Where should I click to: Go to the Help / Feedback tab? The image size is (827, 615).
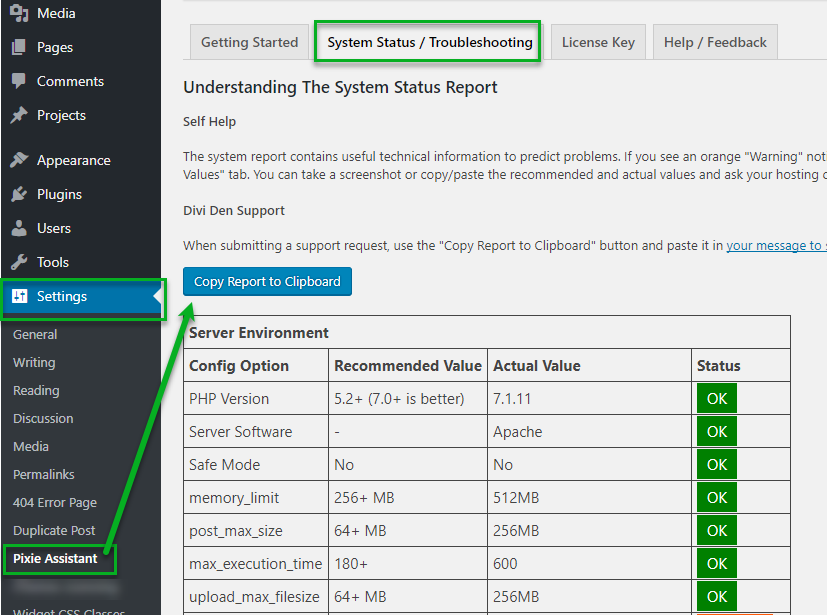tap(715, 42)
